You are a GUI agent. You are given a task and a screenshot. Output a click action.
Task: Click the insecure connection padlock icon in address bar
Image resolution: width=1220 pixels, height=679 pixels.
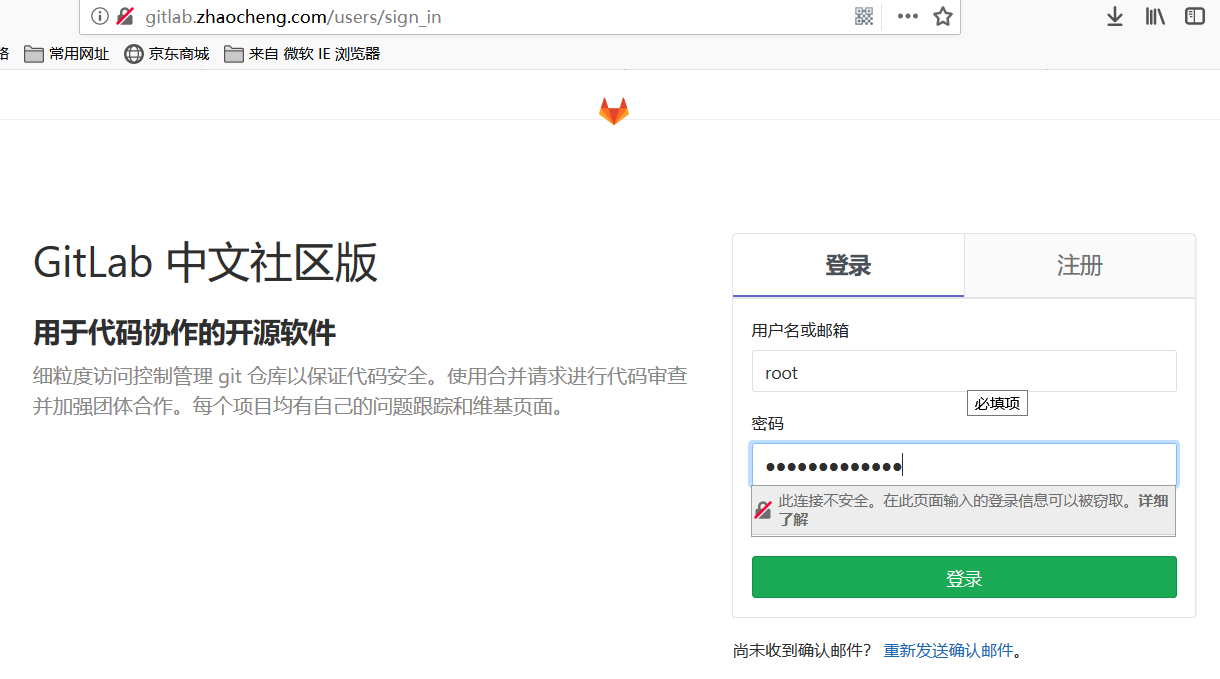pos(125,16)
